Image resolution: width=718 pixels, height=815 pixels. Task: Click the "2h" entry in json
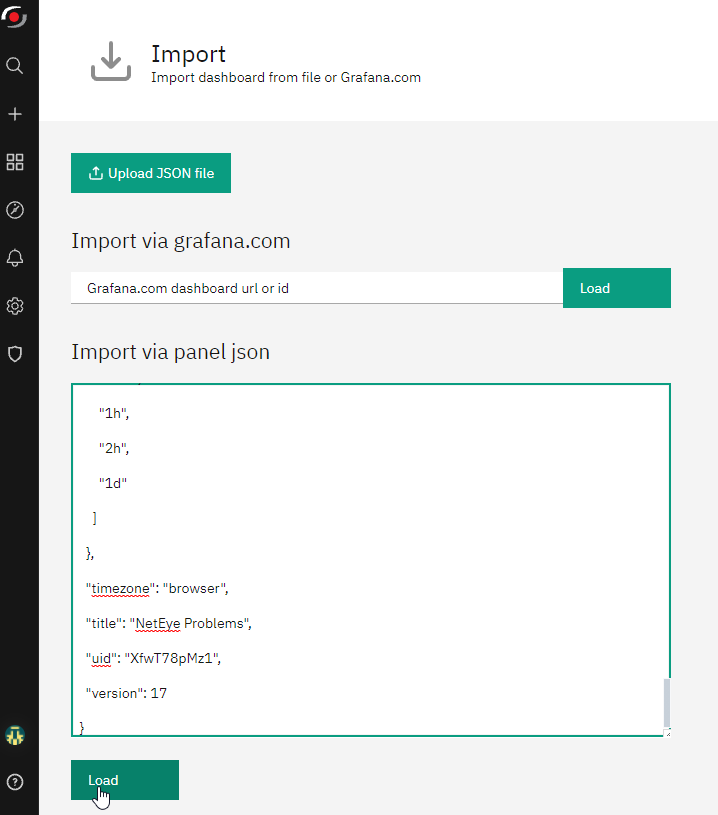[x=114, y=448]
